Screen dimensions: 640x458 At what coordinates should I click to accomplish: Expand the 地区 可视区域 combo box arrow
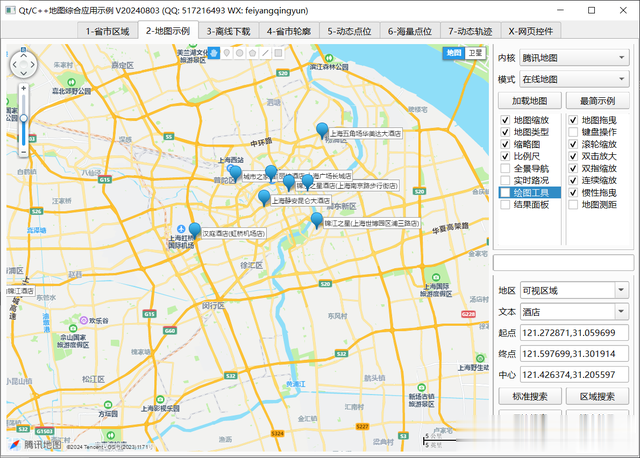[x=621, y=290]
